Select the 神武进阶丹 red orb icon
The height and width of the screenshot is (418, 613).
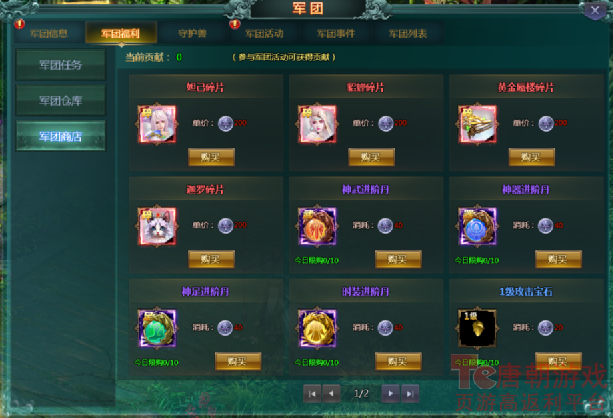pyautogui.click(x=317, y=226)
